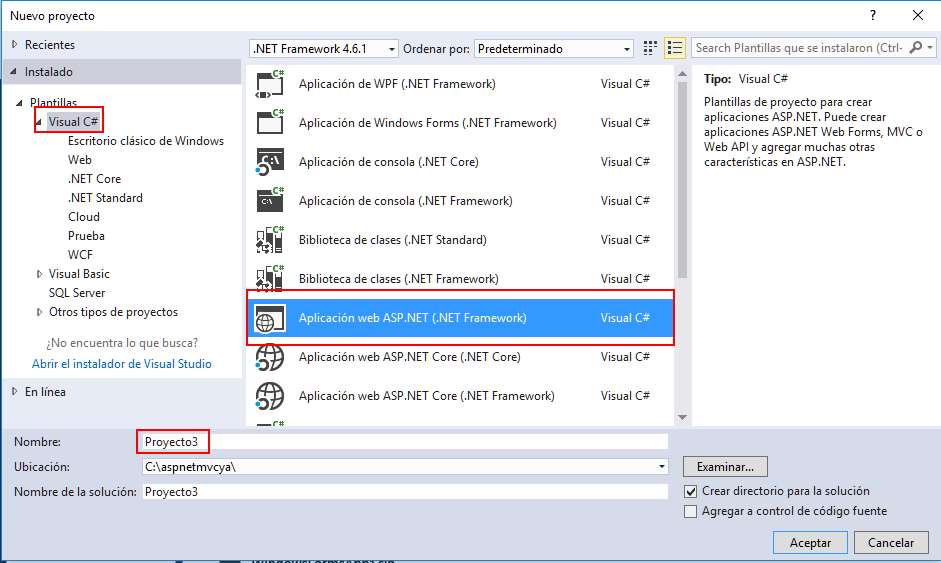
Task: Open the .NET Framework 4.6.1 version dropdown
Action: (x=324, y=49)
